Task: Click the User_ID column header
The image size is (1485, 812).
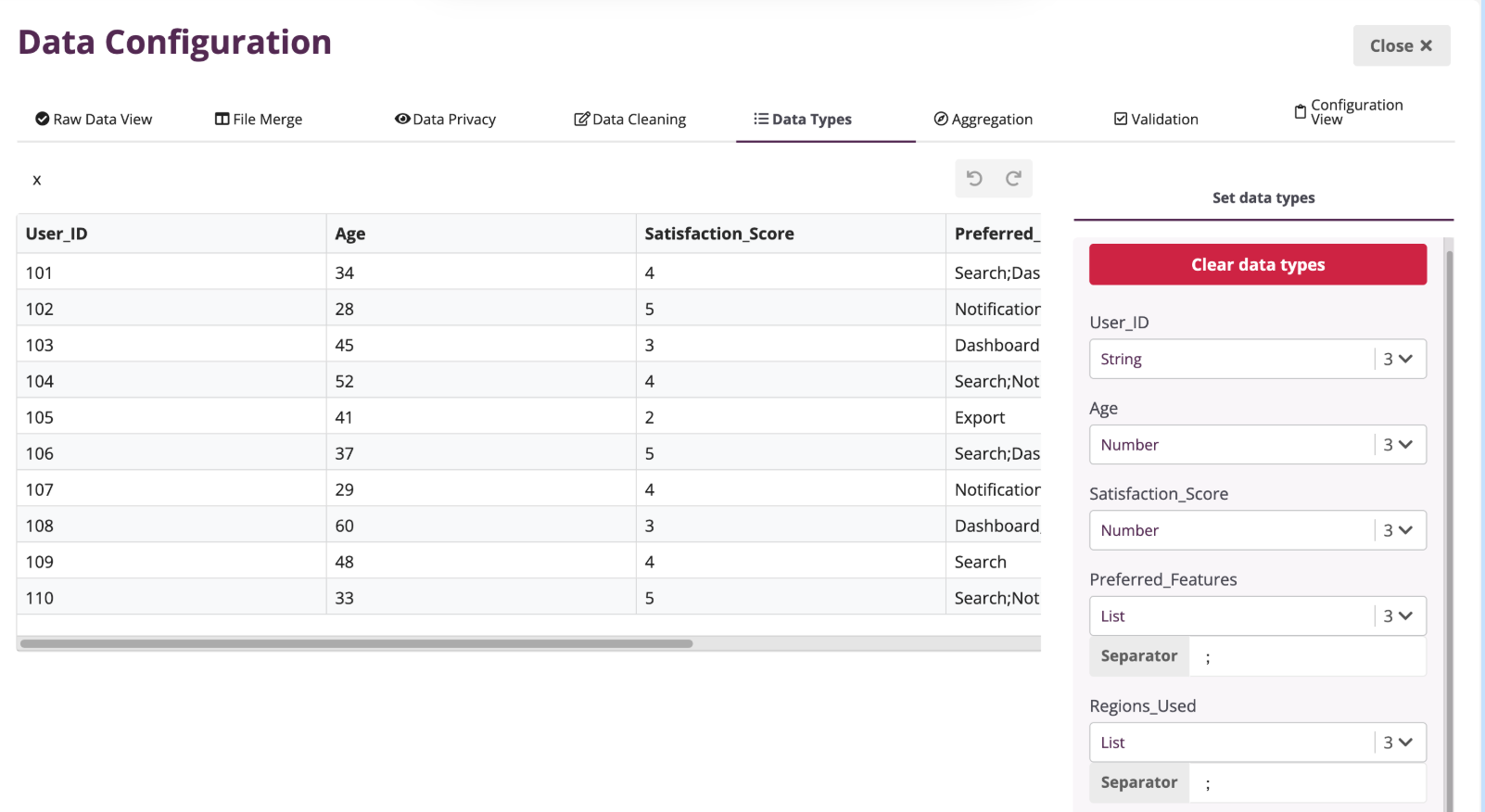Action: click(x=171, y=234)
